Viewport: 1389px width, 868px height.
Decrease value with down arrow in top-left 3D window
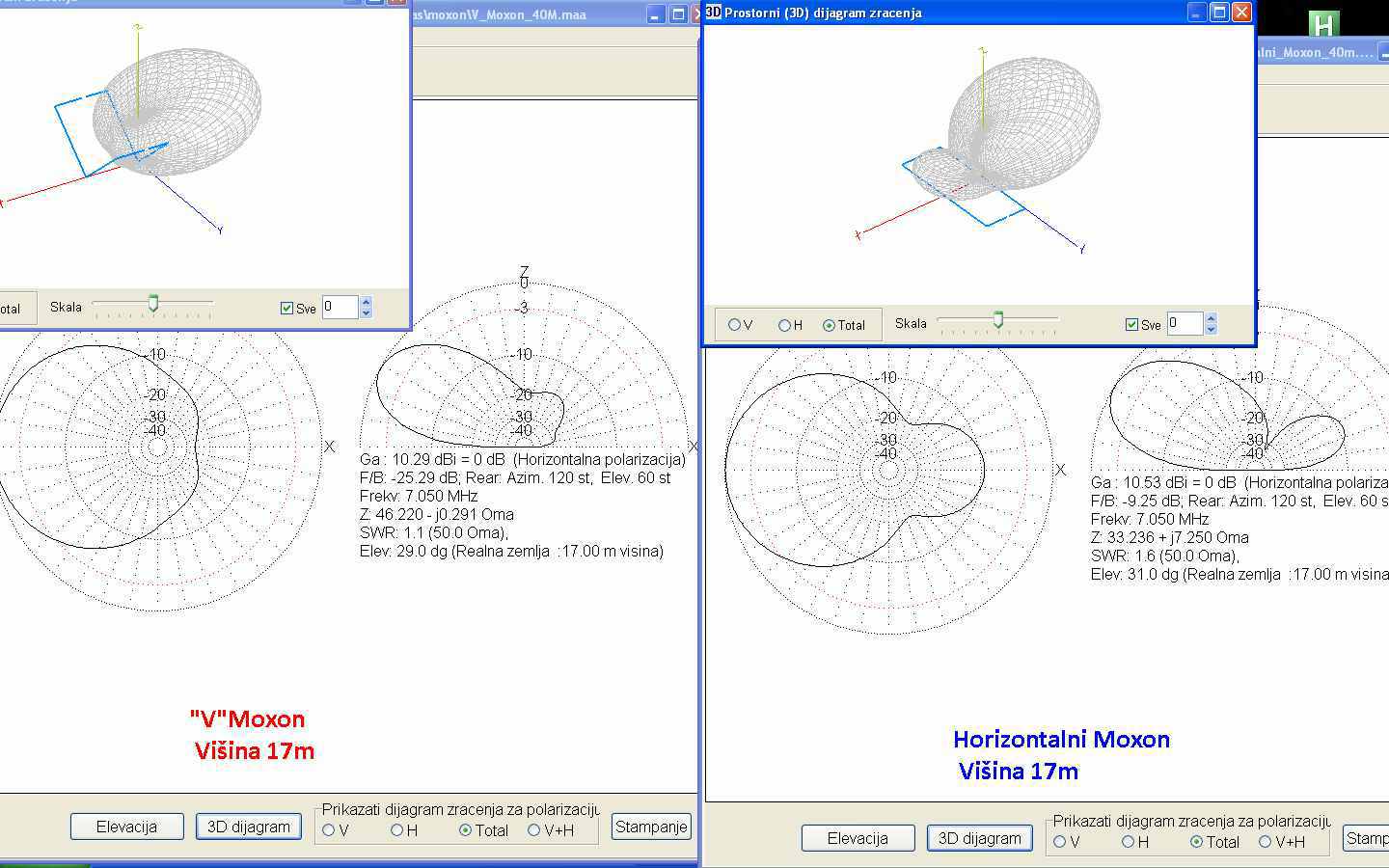tap(366, 313)
